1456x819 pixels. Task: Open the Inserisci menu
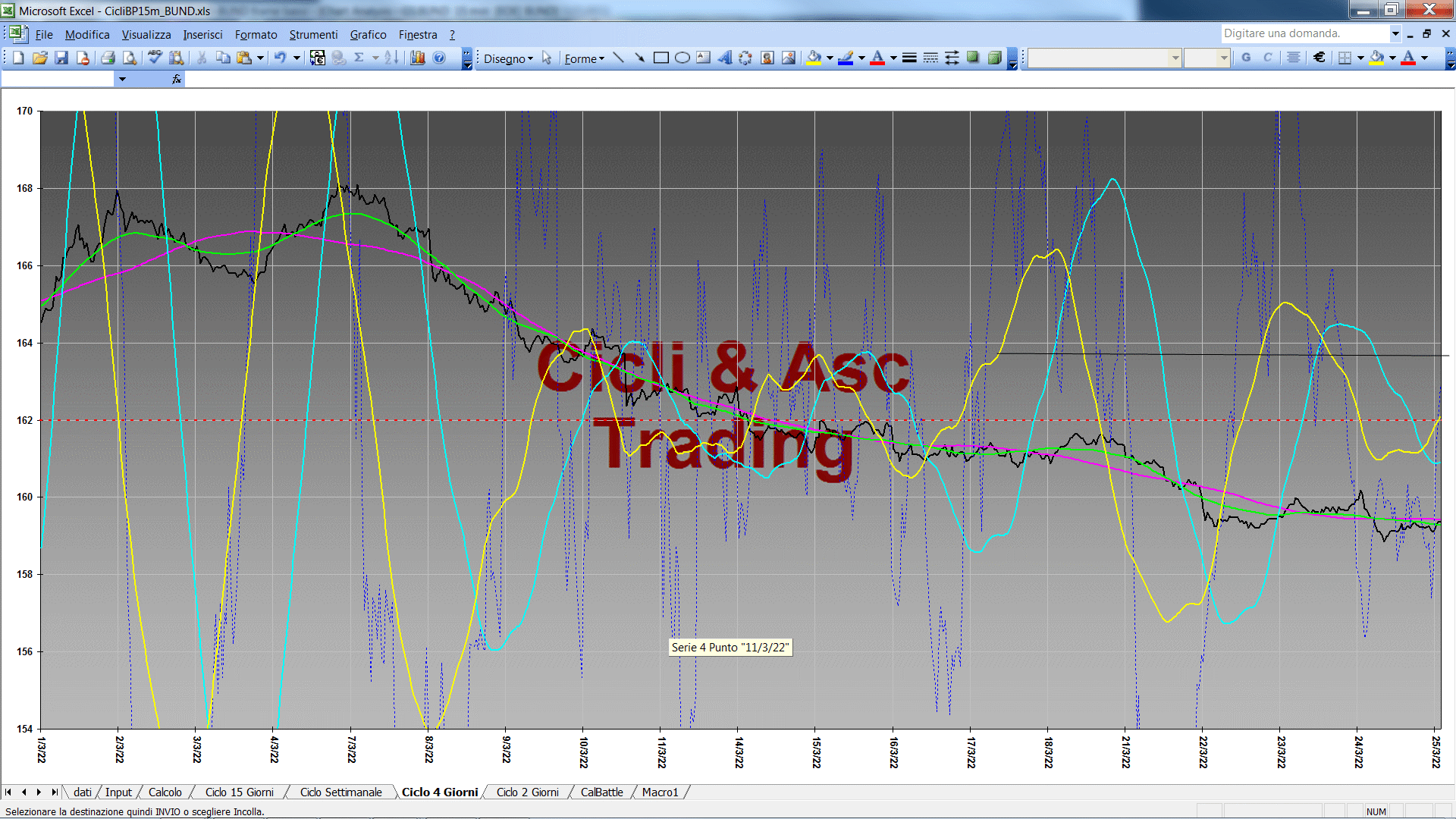[202, 35]
